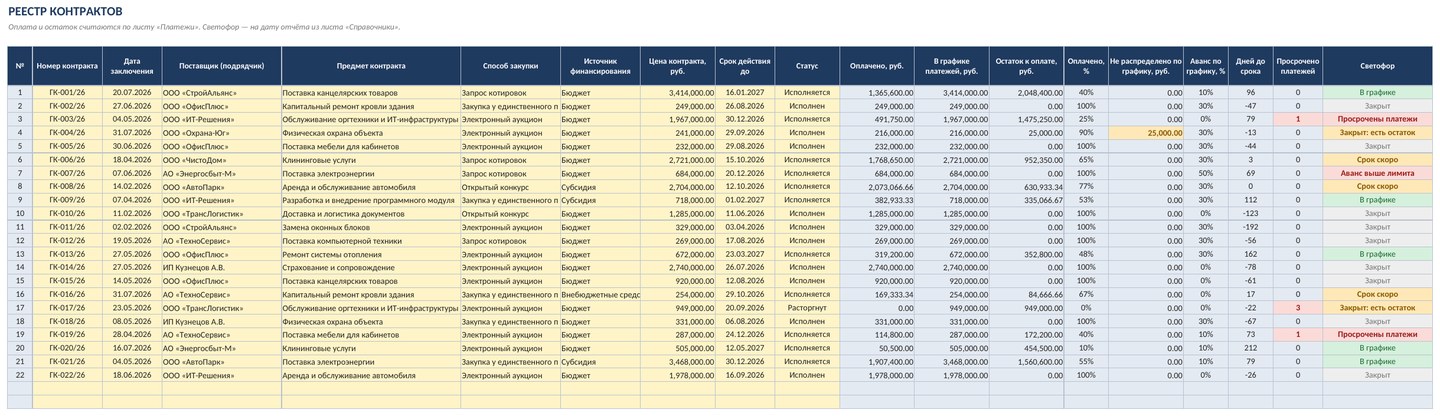Select supplier ООО «Охрана-Юг»
Image resolution: width=1440 pixels, height=416 pixels.
221,132
